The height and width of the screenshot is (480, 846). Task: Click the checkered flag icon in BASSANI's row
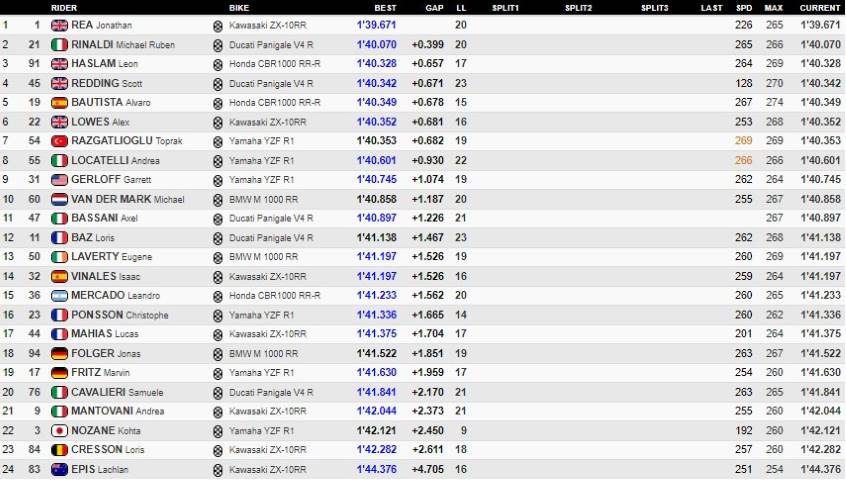tap(218, 219)
